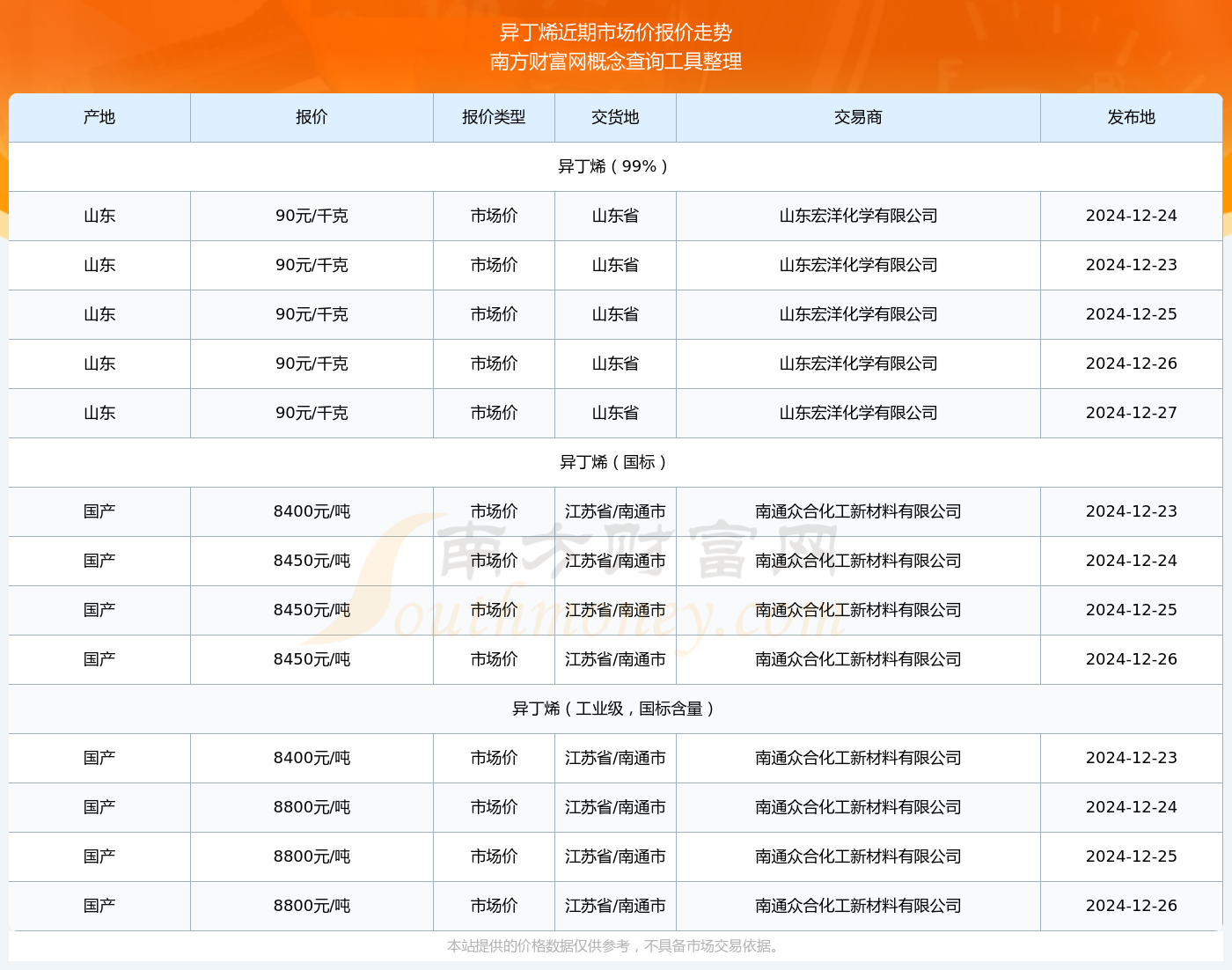Click 江苏省/南通市 in 国标 2024-12-23 row
The width and height of the screenshot is (1232, 970).
coord(615,511)
